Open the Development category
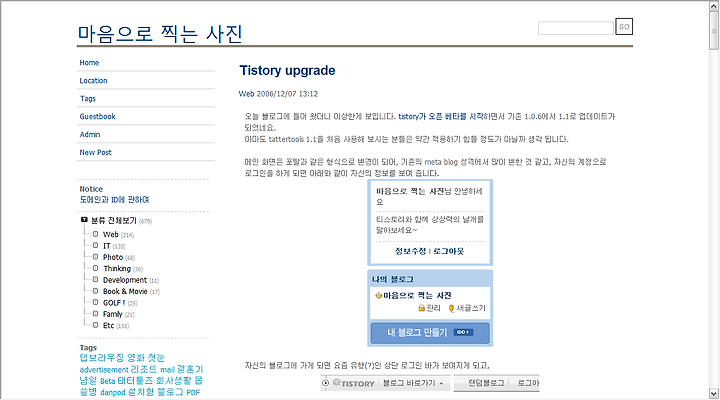The height and width of the screenshot is (400, 720). tap(125, 280)
